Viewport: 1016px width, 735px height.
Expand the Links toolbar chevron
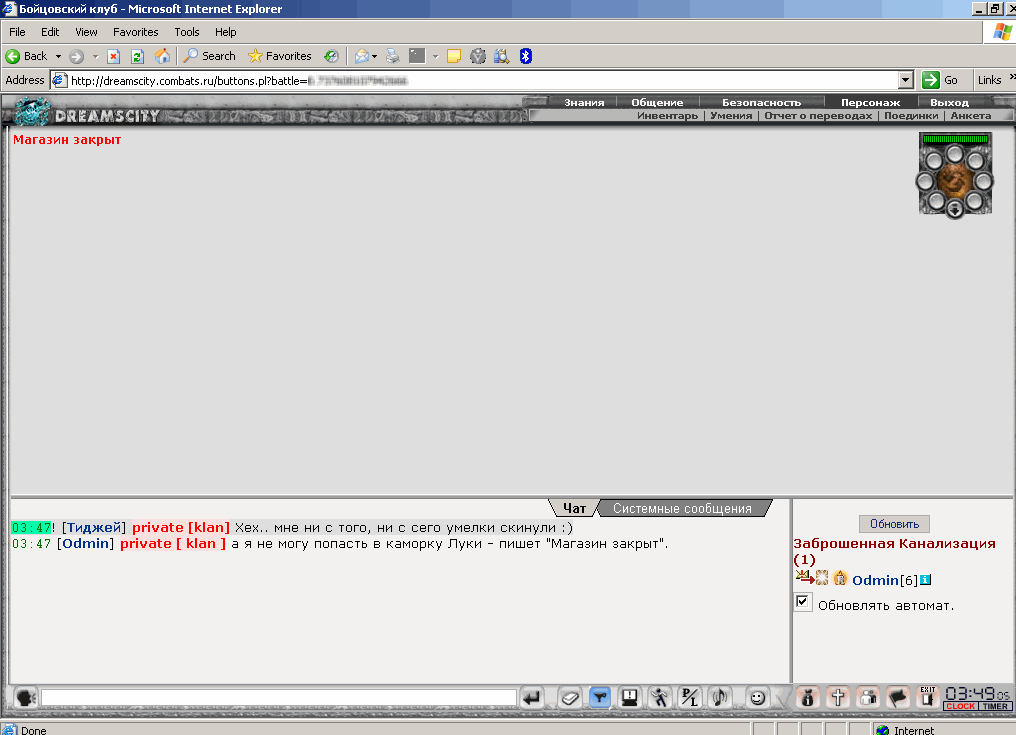(x=1011, y=78)
